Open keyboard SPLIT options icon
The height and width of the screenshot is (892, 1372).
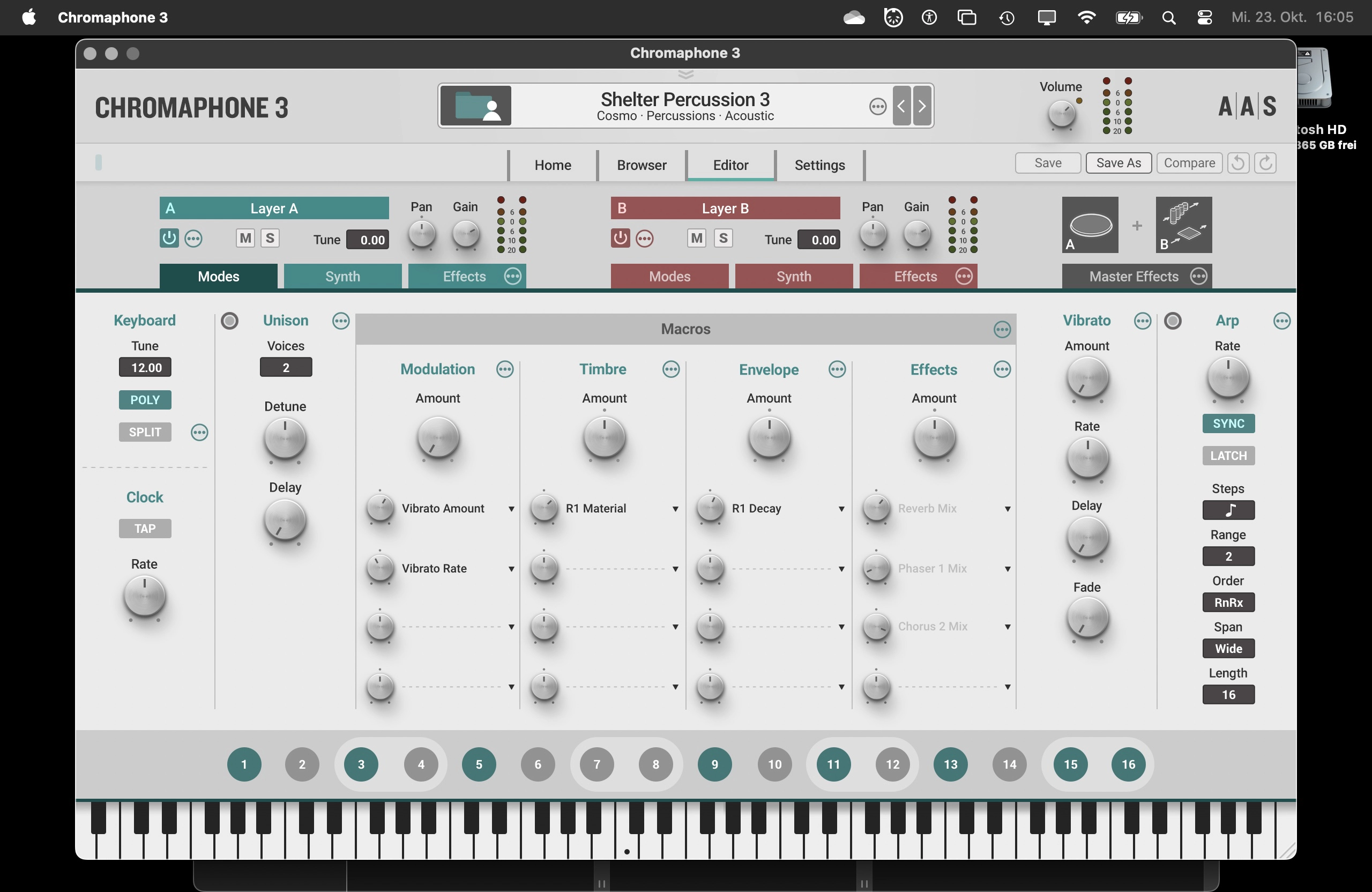[199, 432]
